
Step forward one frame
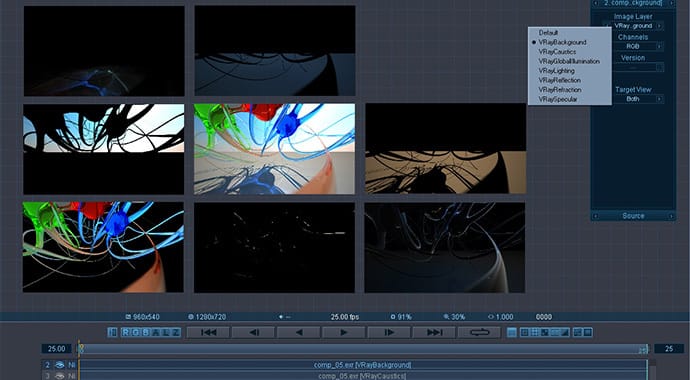click(x=389, y=332)
